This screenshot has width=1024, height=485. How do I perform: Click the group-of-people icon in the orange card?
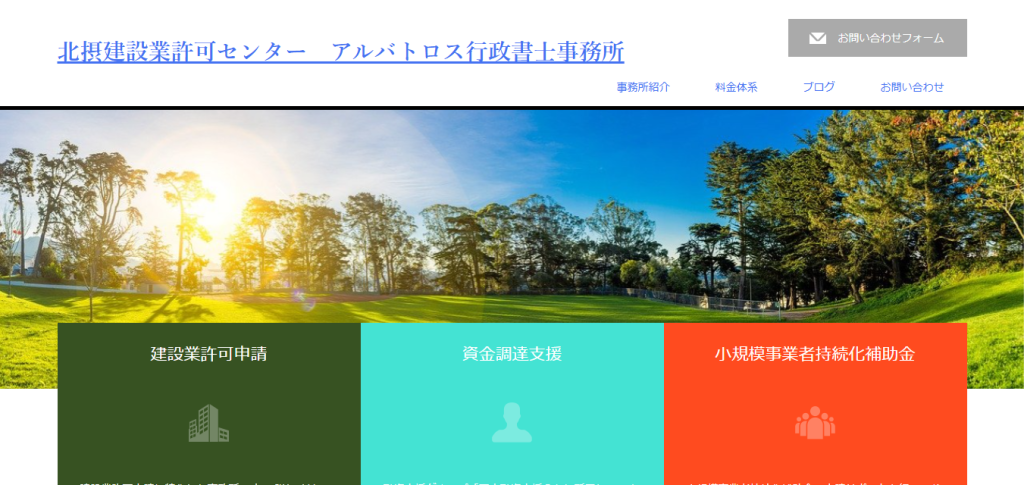click(814, 423)
